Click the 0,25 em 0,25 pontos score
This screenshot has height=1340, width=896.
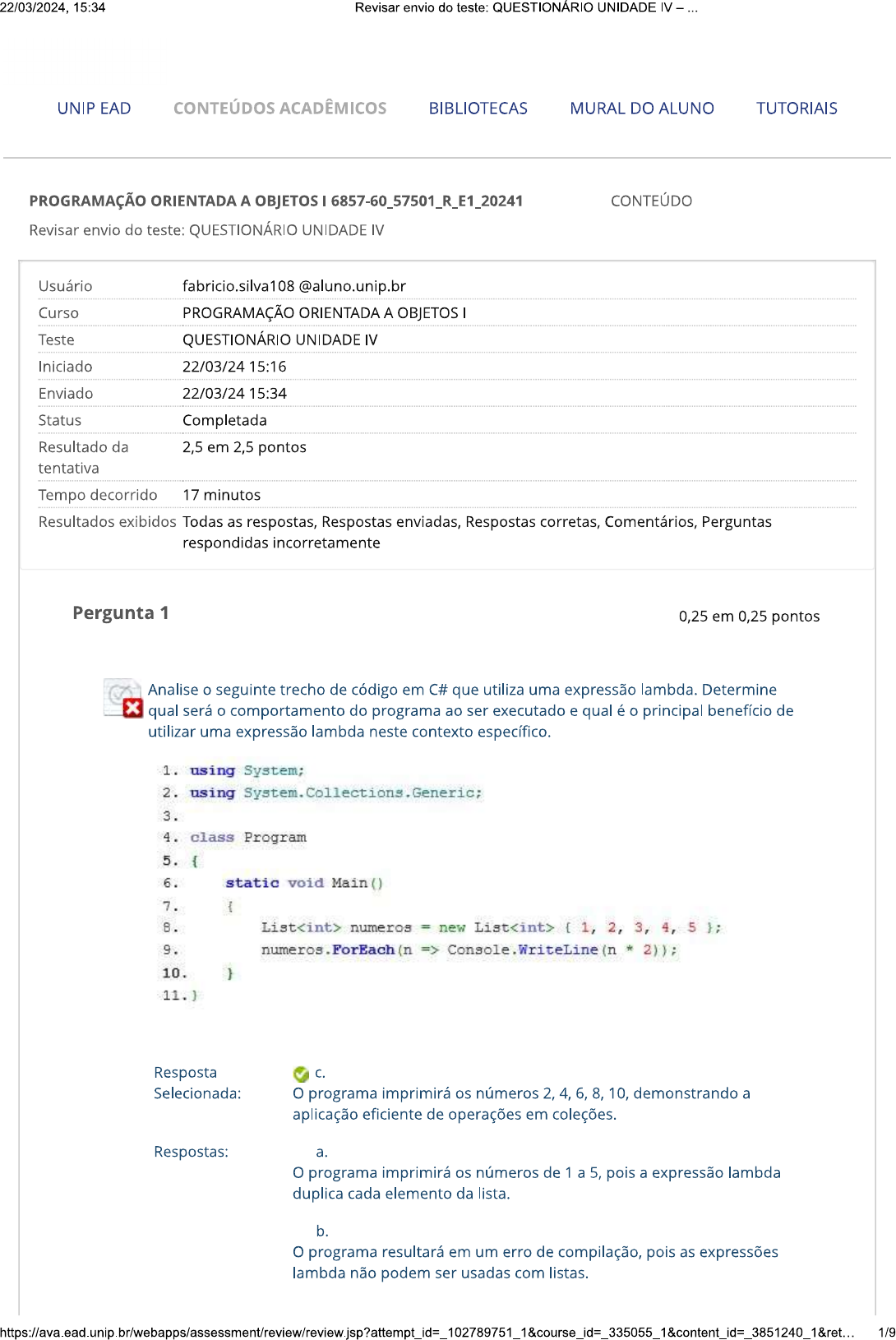[748, 617]
